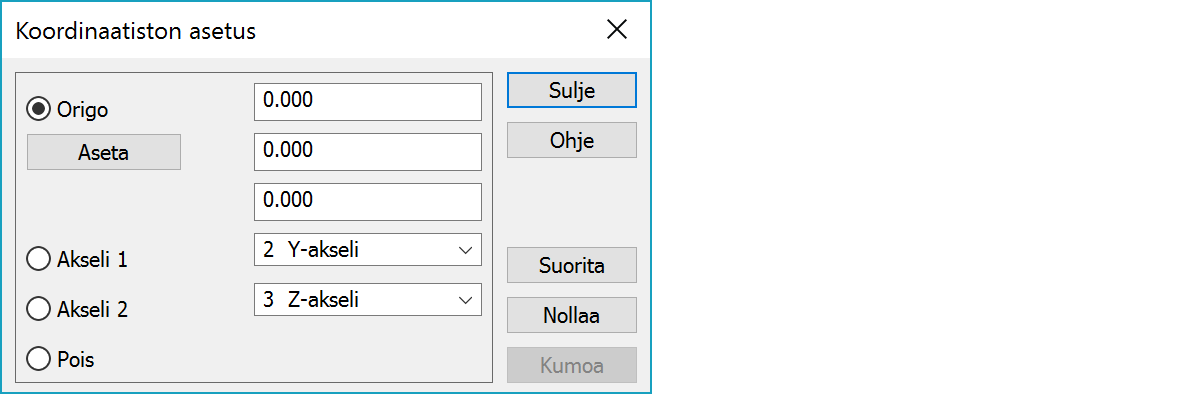Click into the middle 0.000 coordinate field
Viewport: 1200px width, 394px height.
coord(368,151)
